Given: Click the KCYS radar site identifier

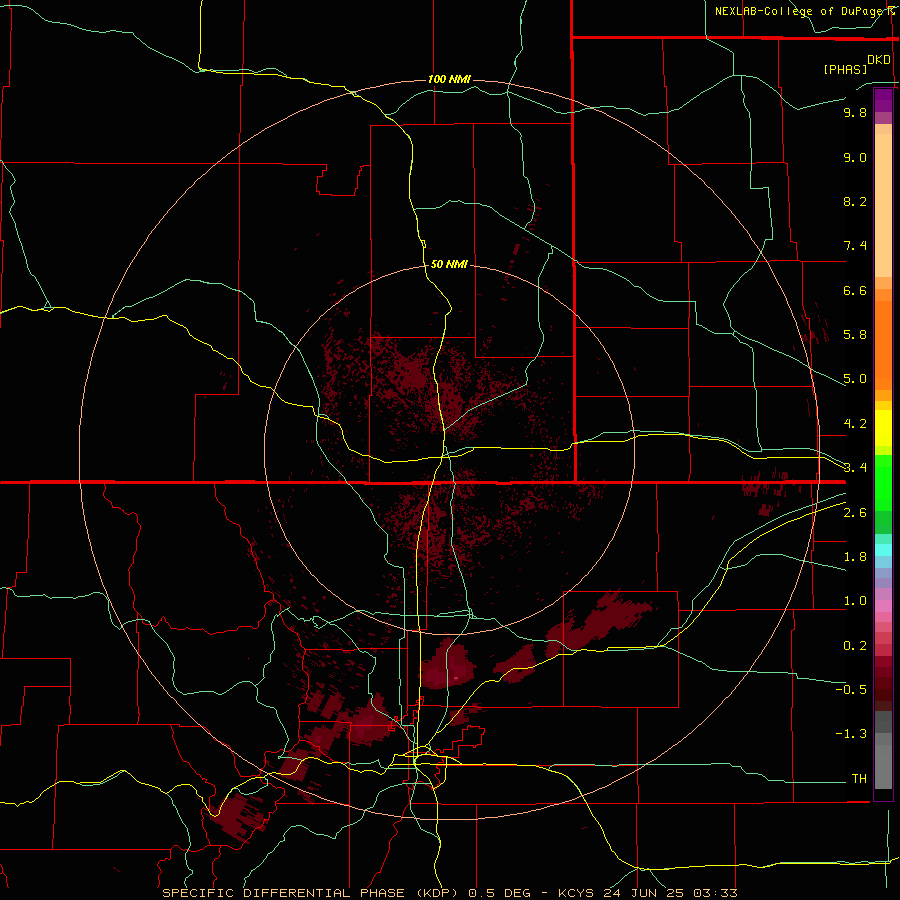Looking at the screenshot, I should click(575, 893).
